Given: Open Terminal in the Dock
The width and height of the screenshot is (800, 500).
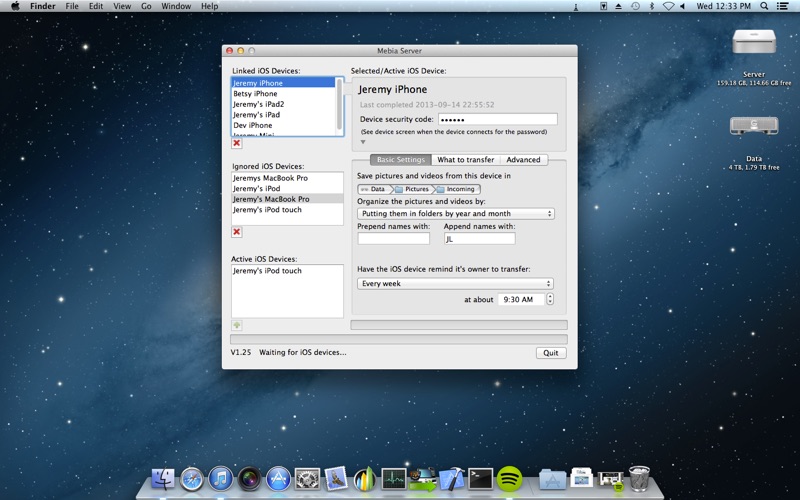Looking at the screenshot, I should (x=480, y=479).
